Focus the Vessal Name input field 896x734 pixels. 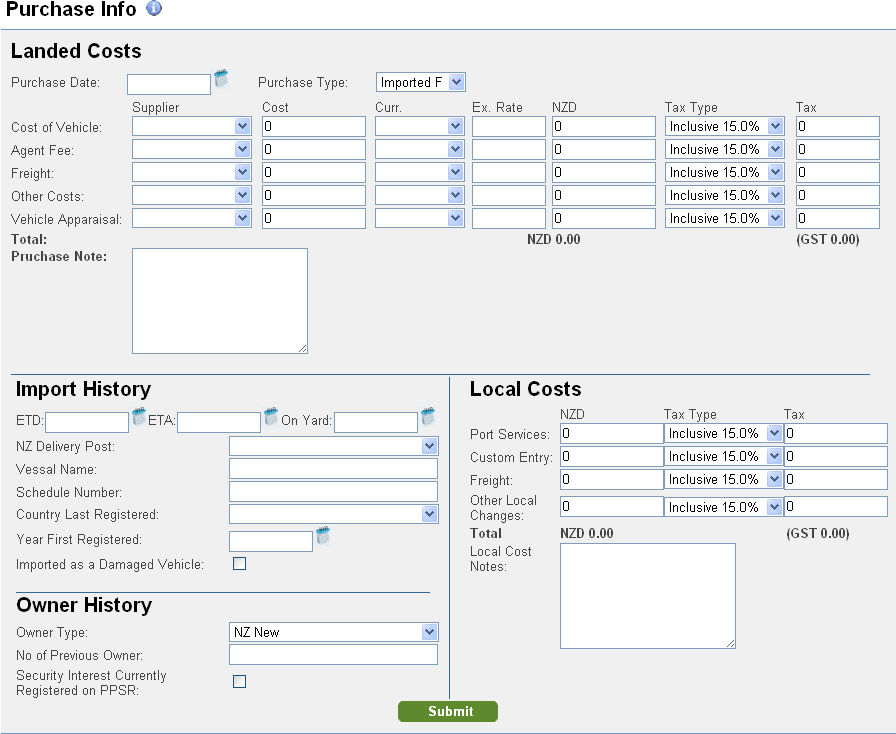coord(333,469)
